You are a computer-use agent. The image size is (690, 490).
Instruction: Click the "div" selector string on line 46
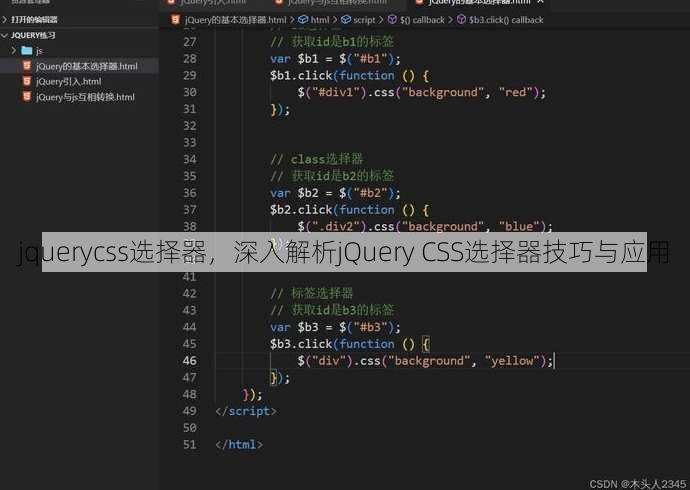[329, 361]
